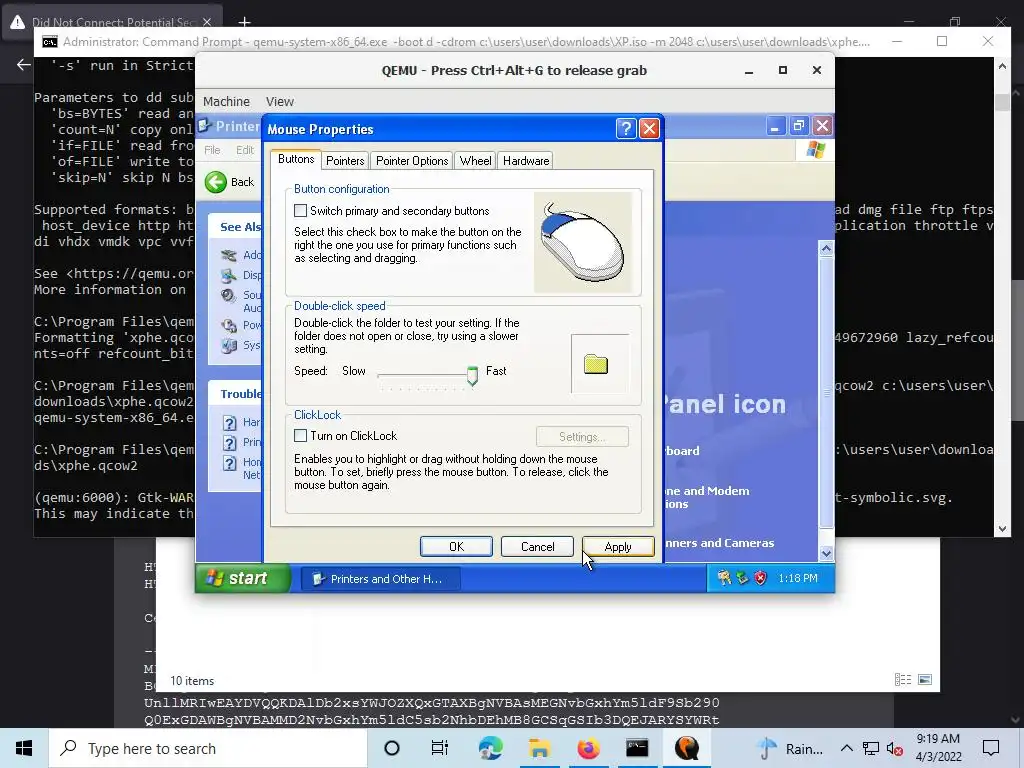Open Cortana circle icon on taskbar
Viewport: 1024px width, 768px height.
tap(392, 748)
